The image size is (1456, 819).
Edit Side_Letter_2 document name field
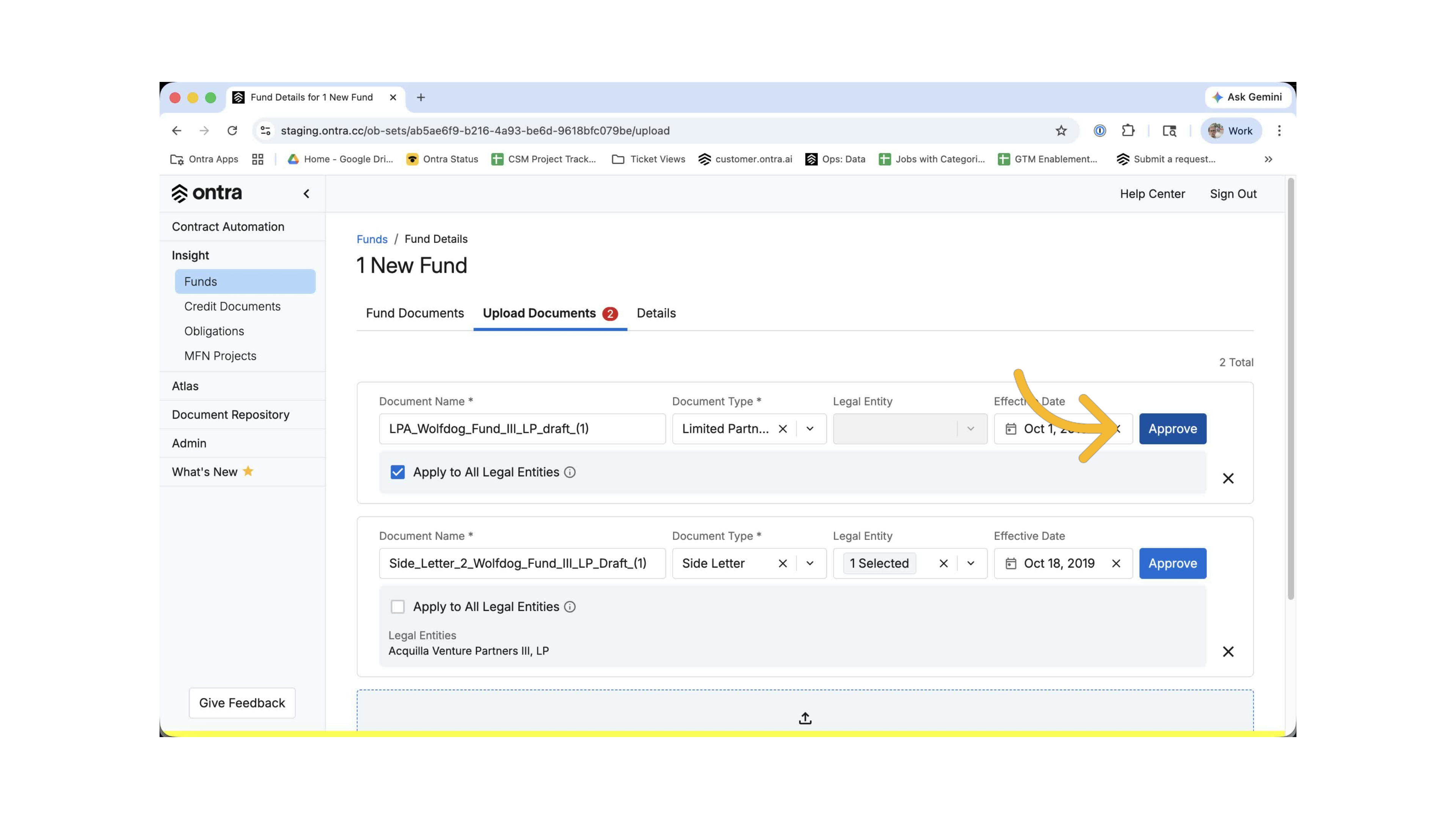[x=522, y=563]
